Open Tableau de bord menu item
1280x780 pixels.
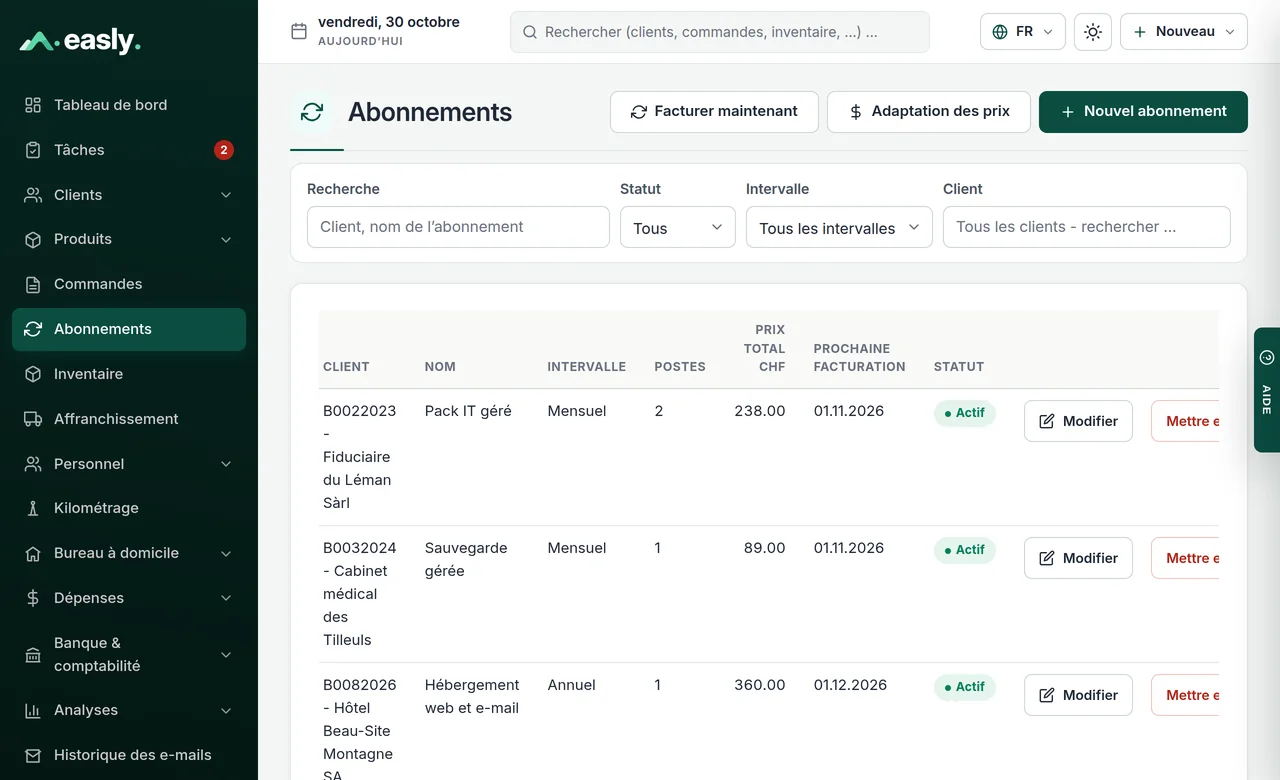(x=129, y=105)
